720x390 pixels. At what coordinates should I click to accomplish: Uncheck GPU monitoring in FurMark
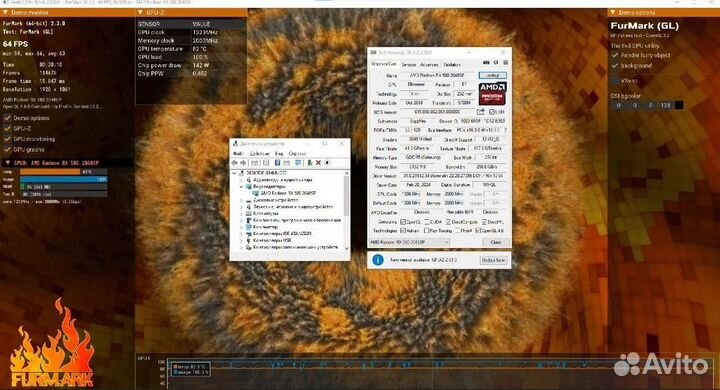(x=7, y=139)
